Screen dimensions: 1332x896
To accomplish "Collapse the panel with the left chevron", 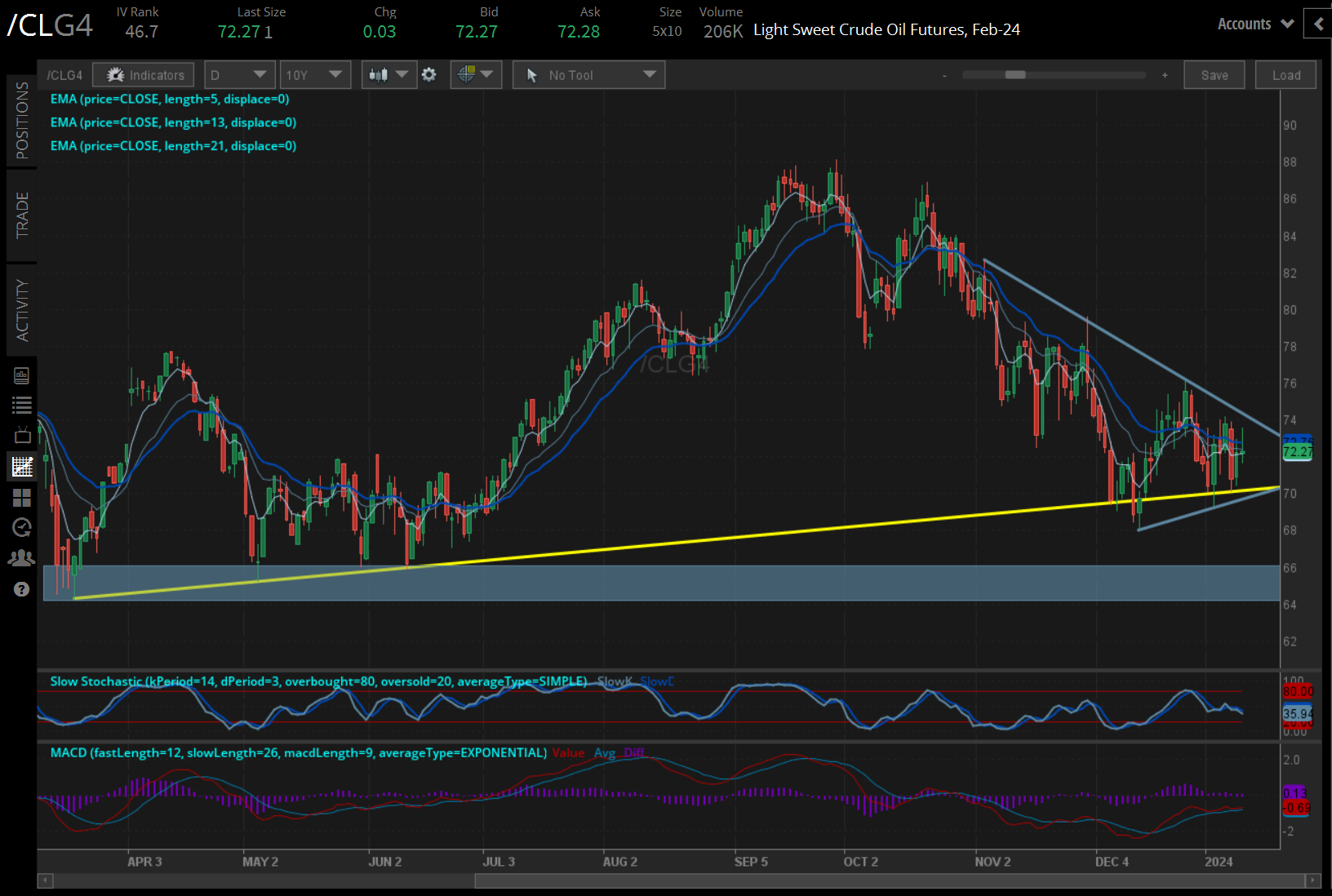I will pos(1318,24).
